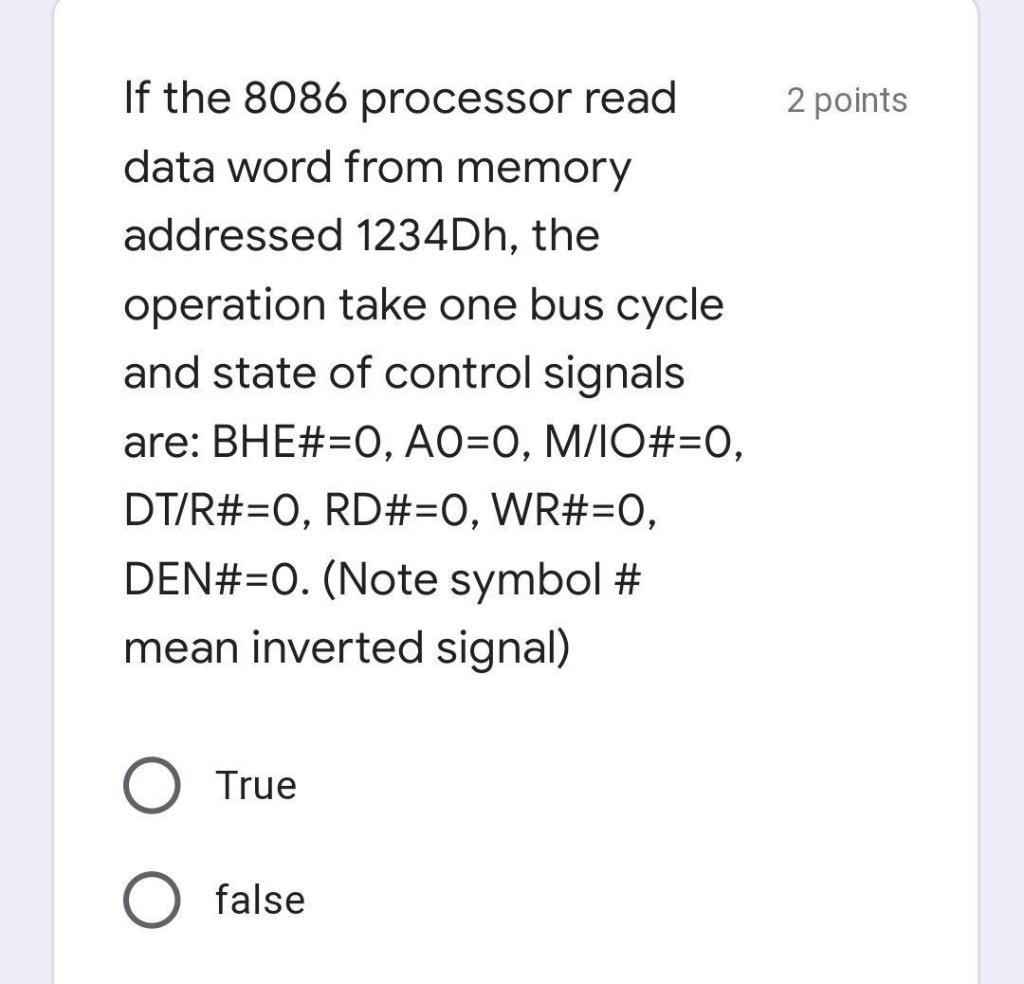
Task: Click the circle next to True
Action: tap(152, 785)
